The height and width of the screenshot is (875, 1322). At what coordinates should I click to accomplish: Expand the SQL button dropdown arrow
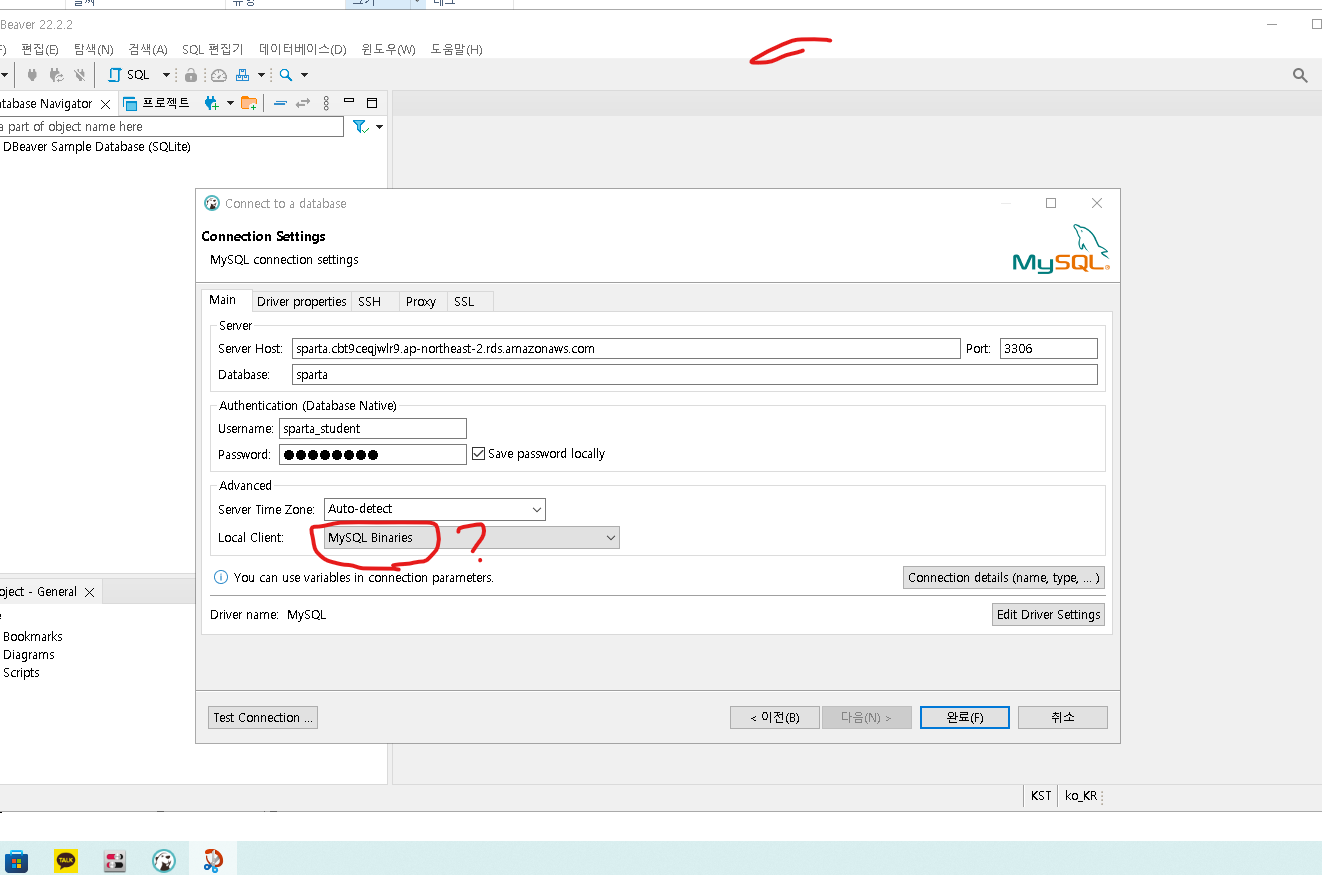pyautogui.click(x=166, y=75)
